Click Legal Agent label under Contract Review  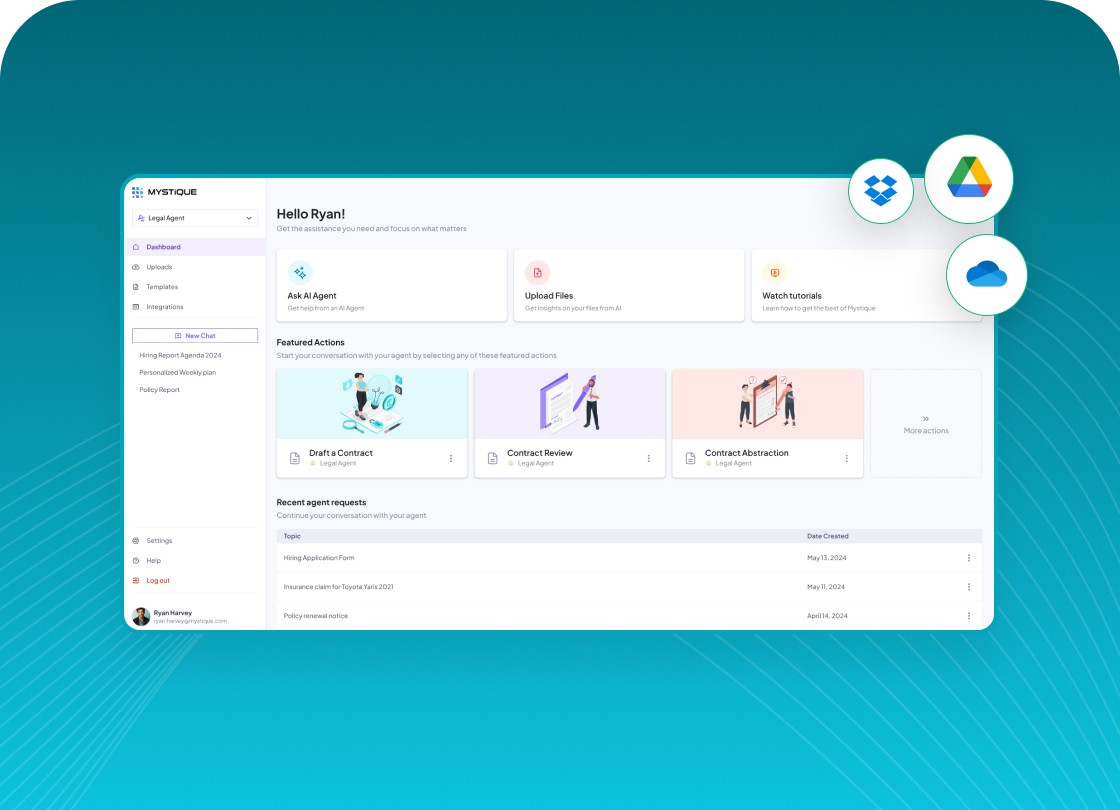coord(536,464)
